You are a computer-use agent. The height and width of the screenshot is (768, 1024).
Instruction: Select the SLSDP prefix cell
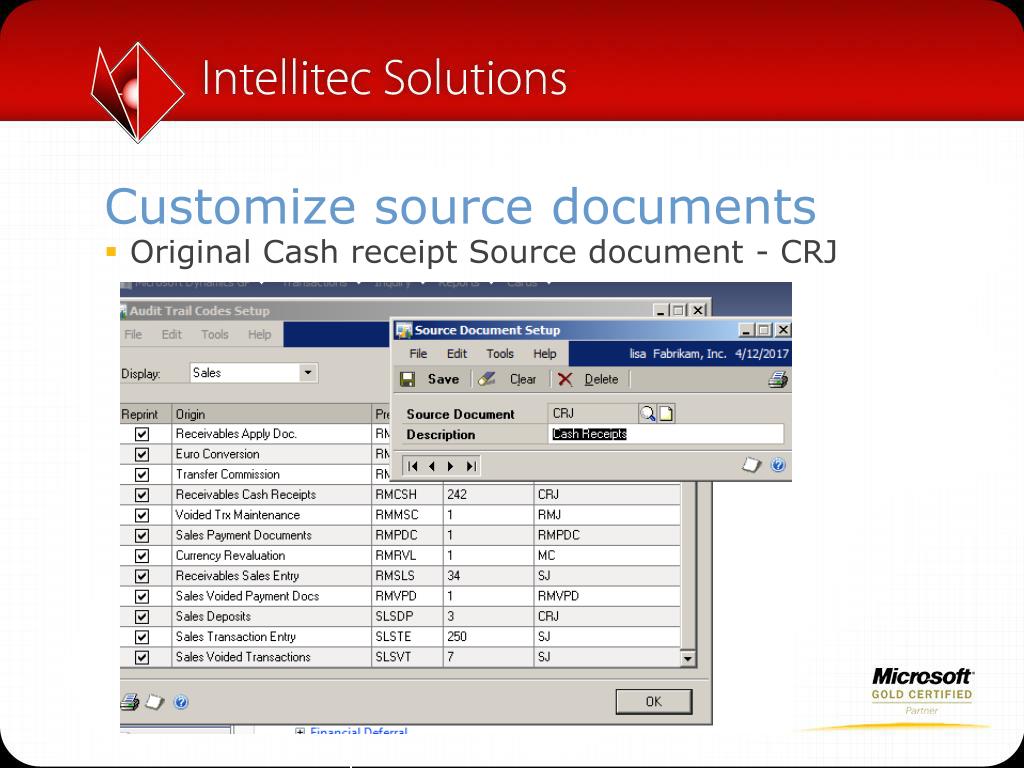click(407, 616)
